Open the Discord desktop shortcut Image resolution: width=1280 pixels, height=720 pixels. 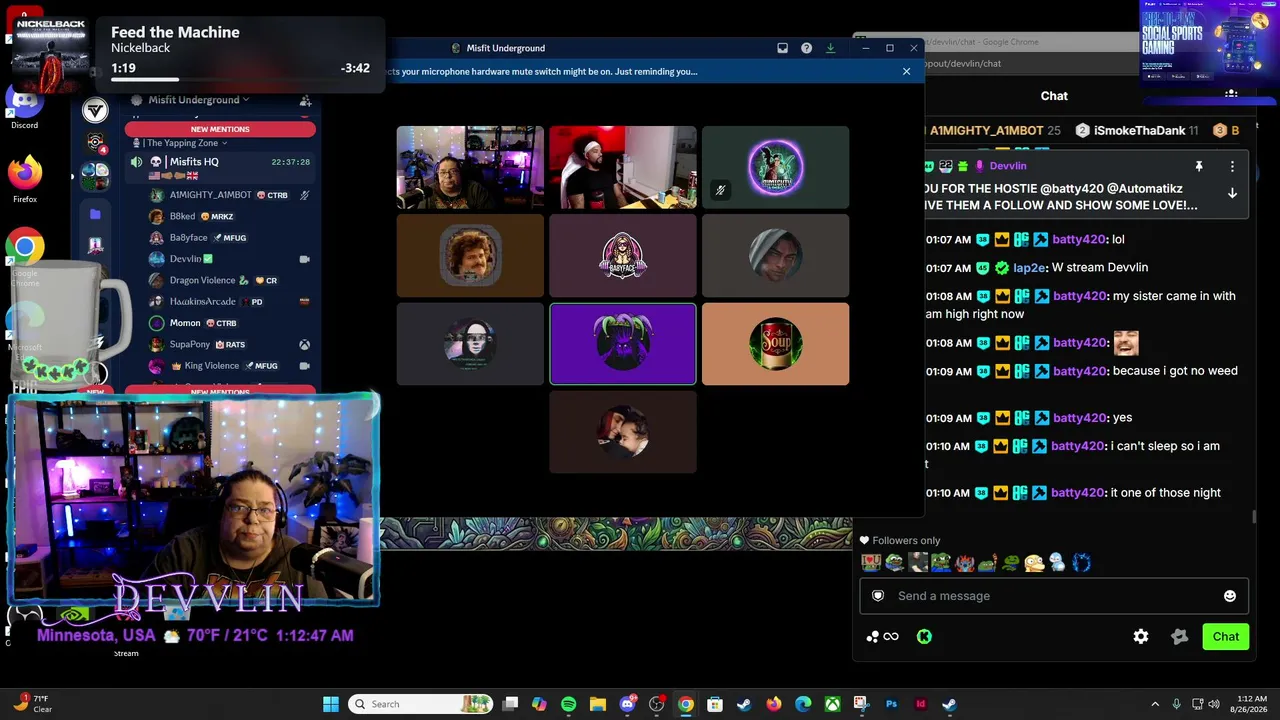pyautogui.click(x=24, y=107)
